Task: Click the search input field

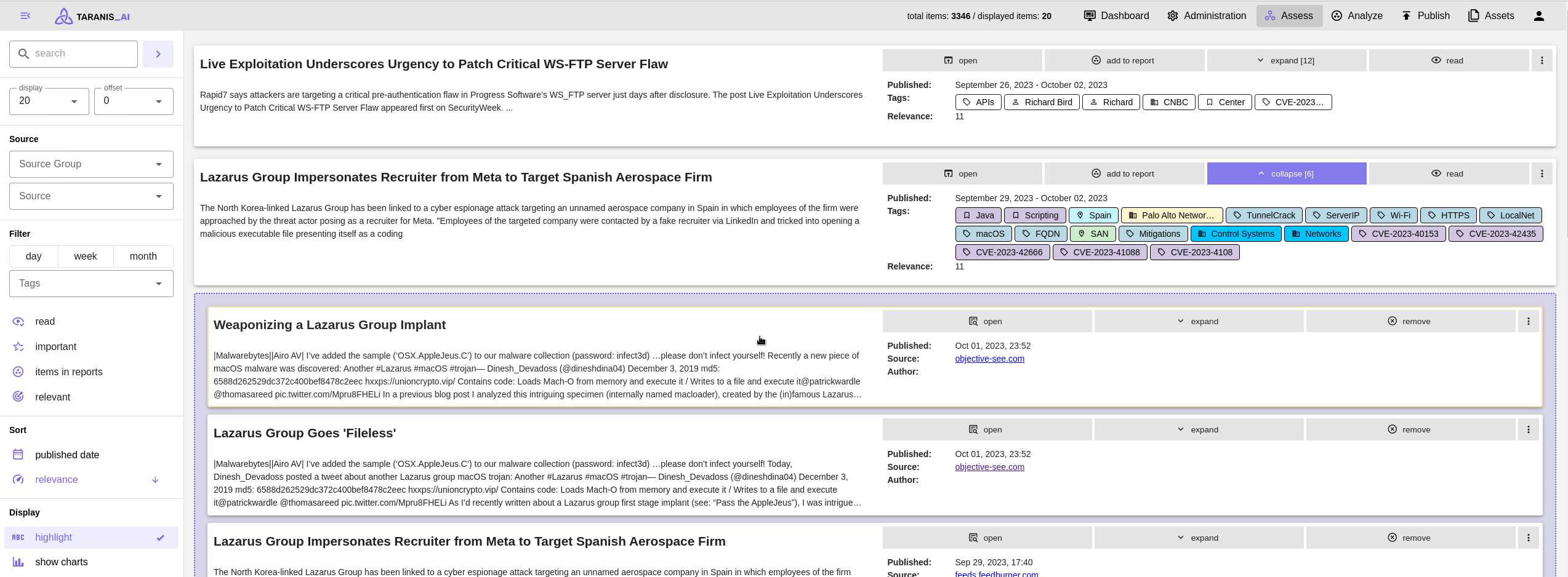Action: coord(74,54)
